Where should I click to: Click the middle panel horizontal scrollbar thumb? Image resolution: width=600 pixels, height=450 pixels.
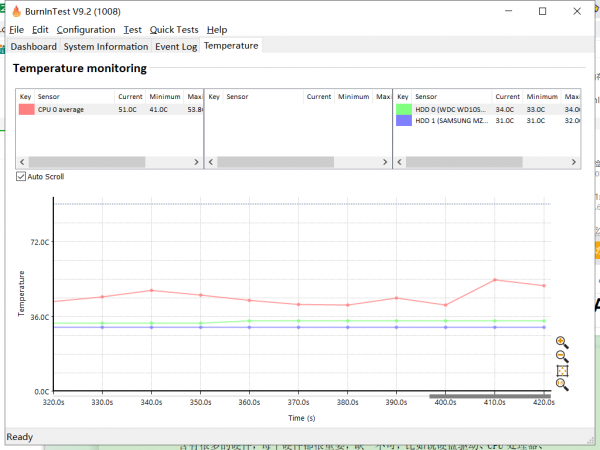pos(276,162)
